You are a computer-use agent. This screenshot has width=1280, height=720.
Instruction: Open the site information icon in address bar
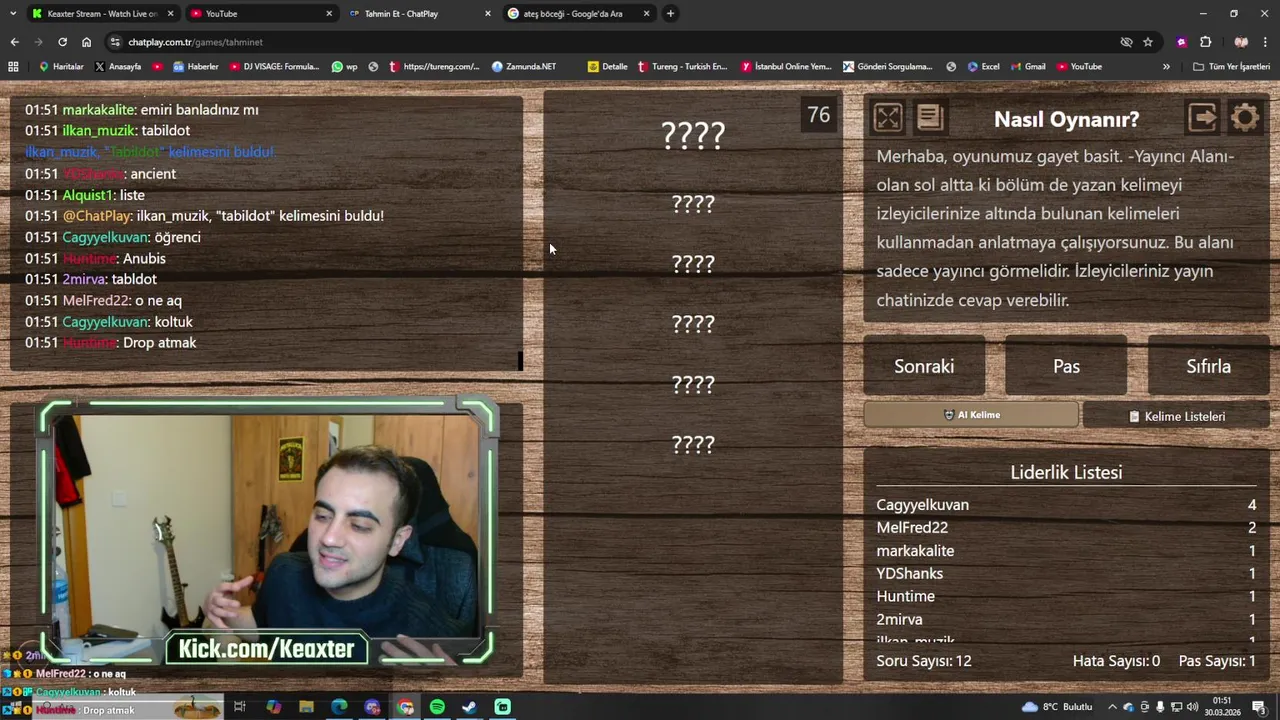tap(116, 42)
